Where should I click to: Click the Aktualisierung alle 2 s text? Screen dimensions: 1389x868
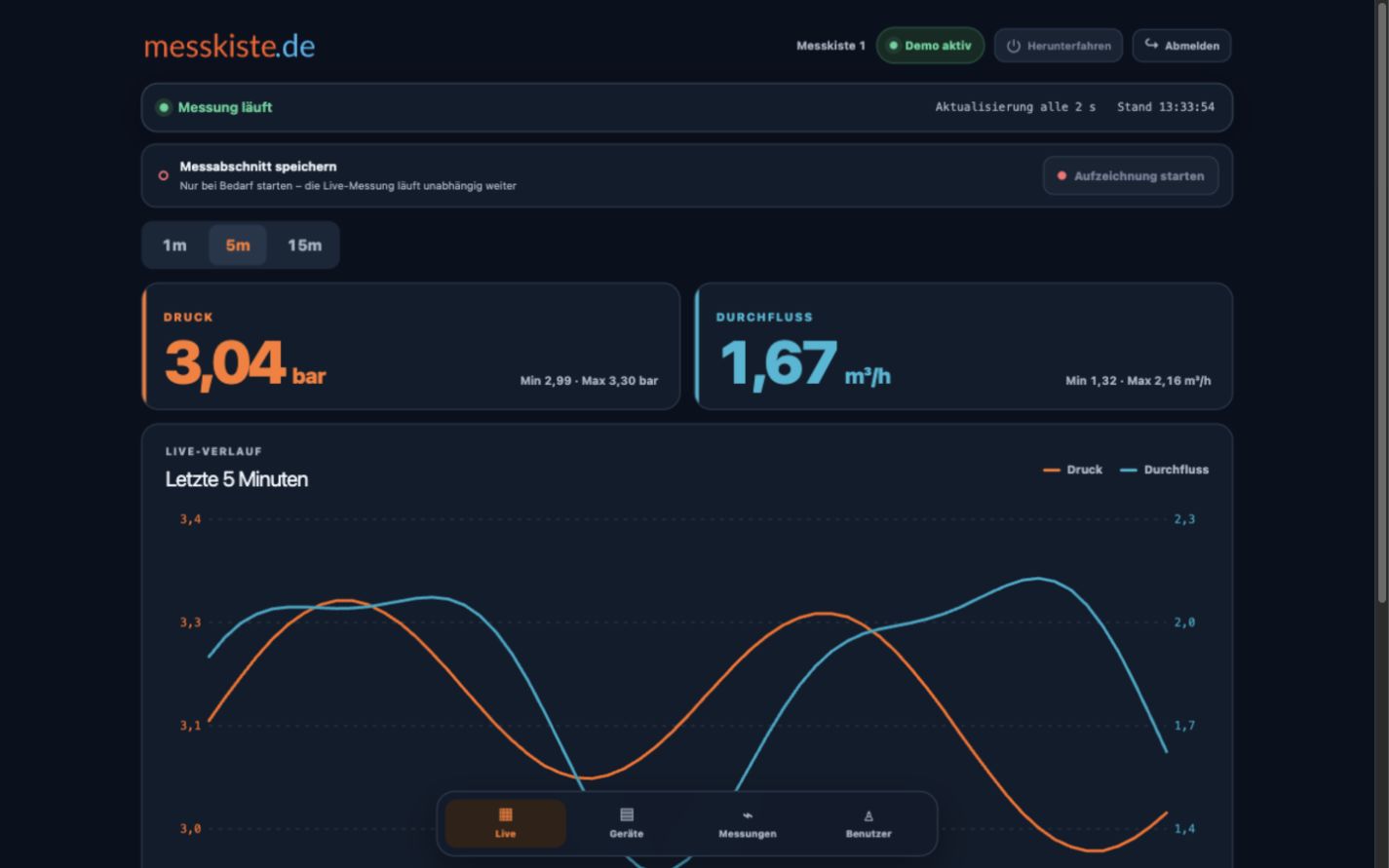point(1016,107)
